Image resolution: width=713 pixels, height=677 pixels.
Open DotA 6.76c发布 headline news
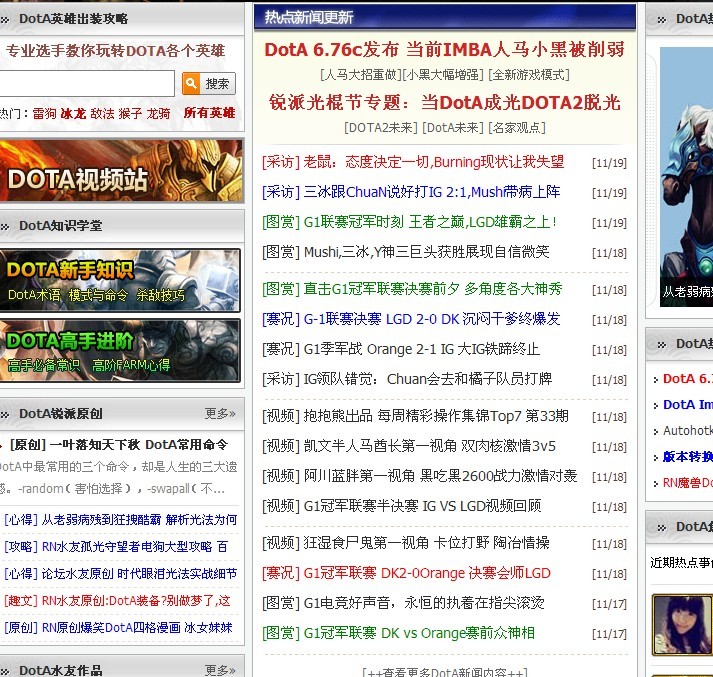coord(444,49)
